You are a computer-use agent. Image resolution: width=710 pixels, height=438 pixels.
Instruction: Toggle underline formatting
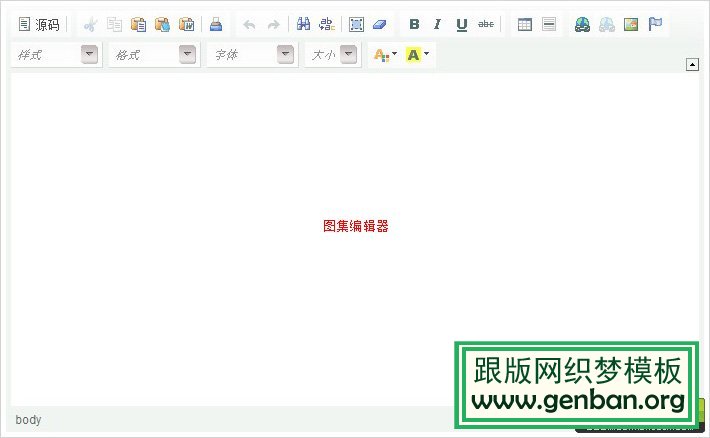click(461, 24)
